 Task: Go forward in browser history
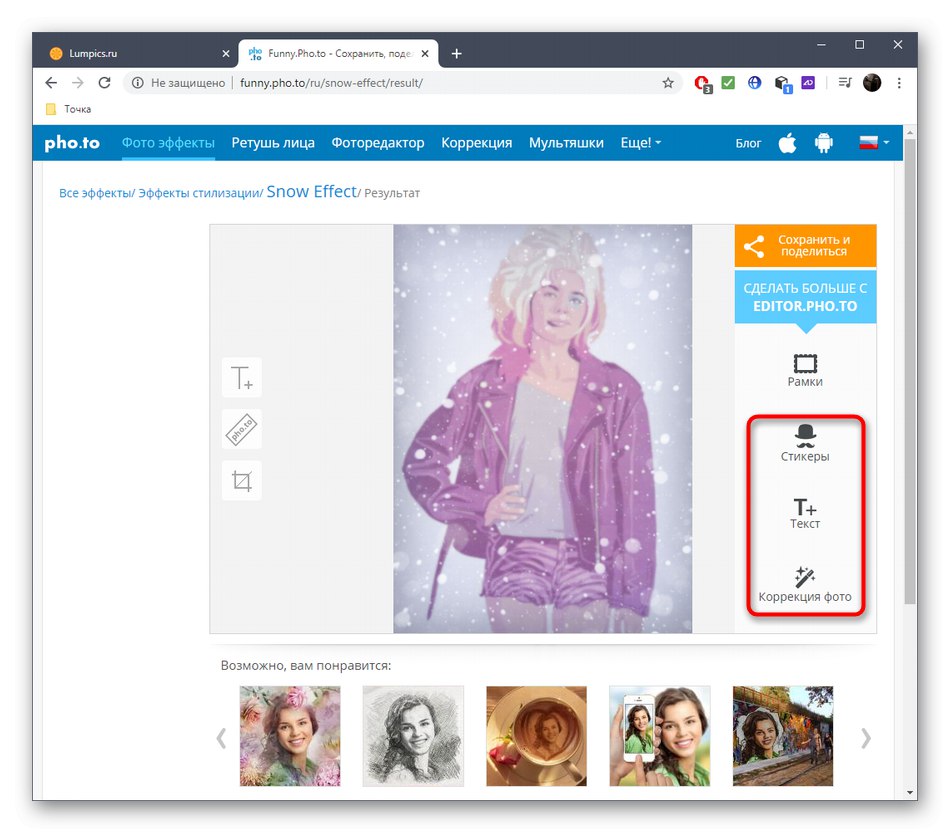point(78,83)
